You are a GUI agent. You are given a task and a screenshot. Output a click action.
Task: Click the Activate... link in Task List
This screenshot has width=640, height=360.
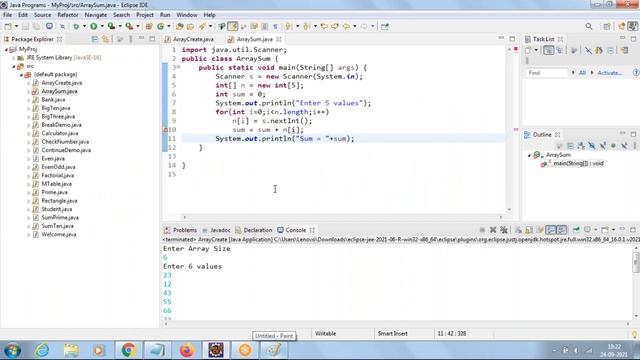[x=610, y=73]
